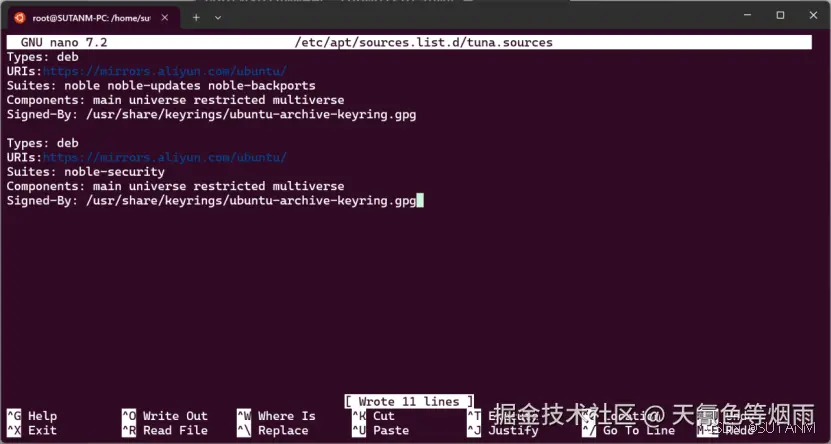Click the ^R Read File shortcut

point(165,430)
